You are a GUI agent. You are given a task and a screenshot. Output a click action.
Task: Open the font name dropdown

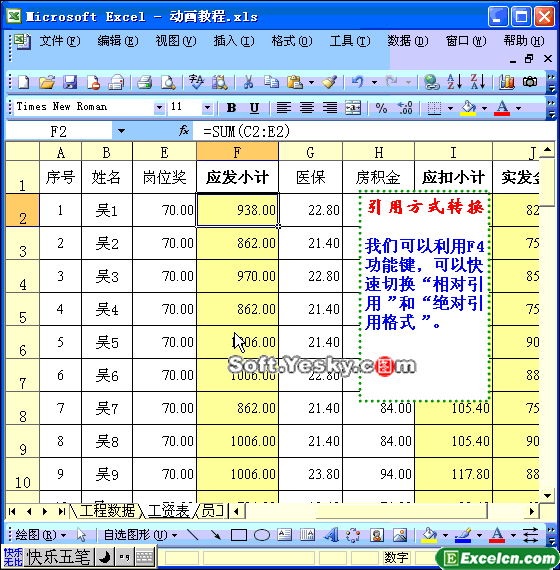tap(159, 108)
